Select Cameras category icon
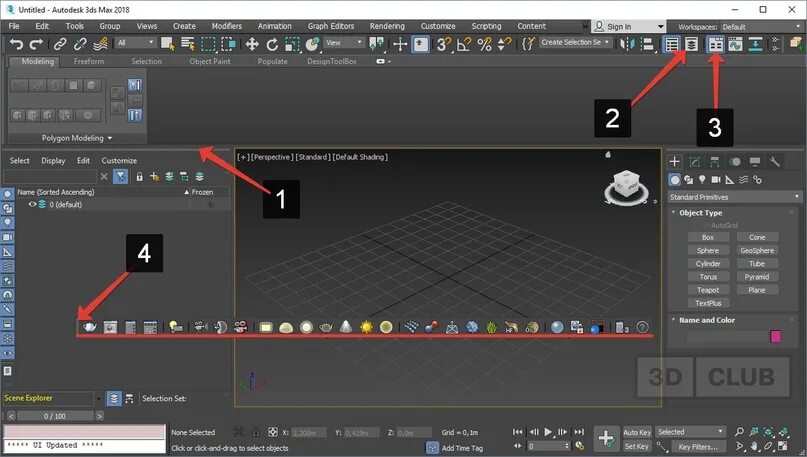807x457 pixels. (x=716, y=180)
